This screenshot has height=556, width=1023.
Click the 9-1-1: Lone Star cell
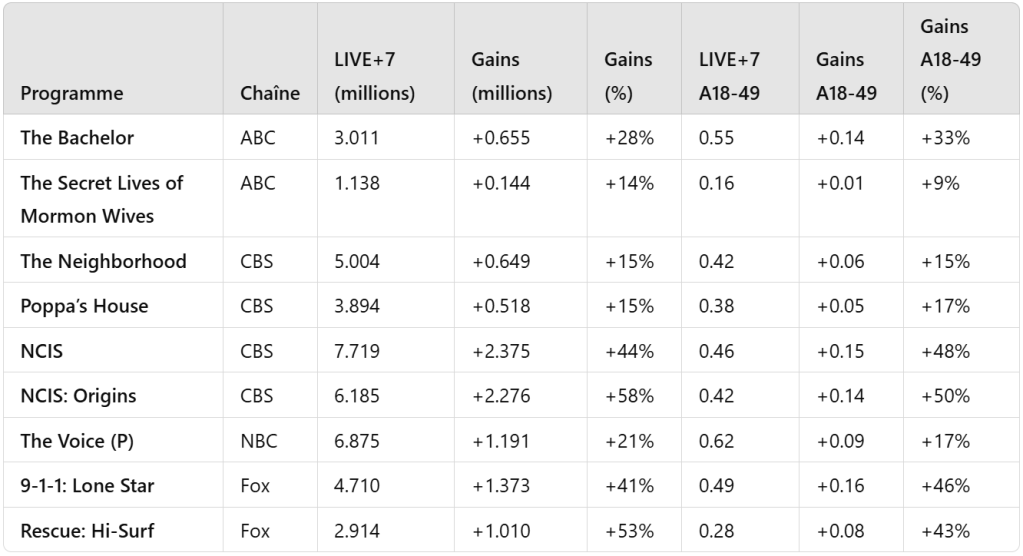pyautogui.click(x=87, y=486)
